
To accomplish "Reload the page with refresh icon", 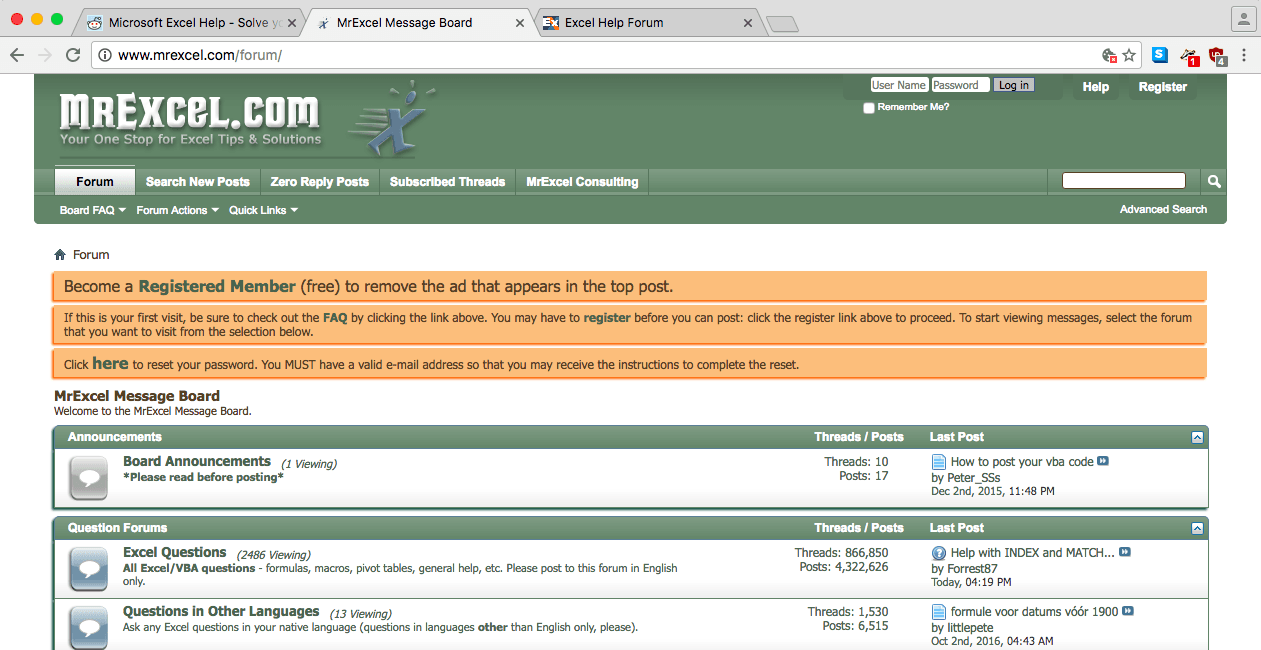I will (73, 55).
